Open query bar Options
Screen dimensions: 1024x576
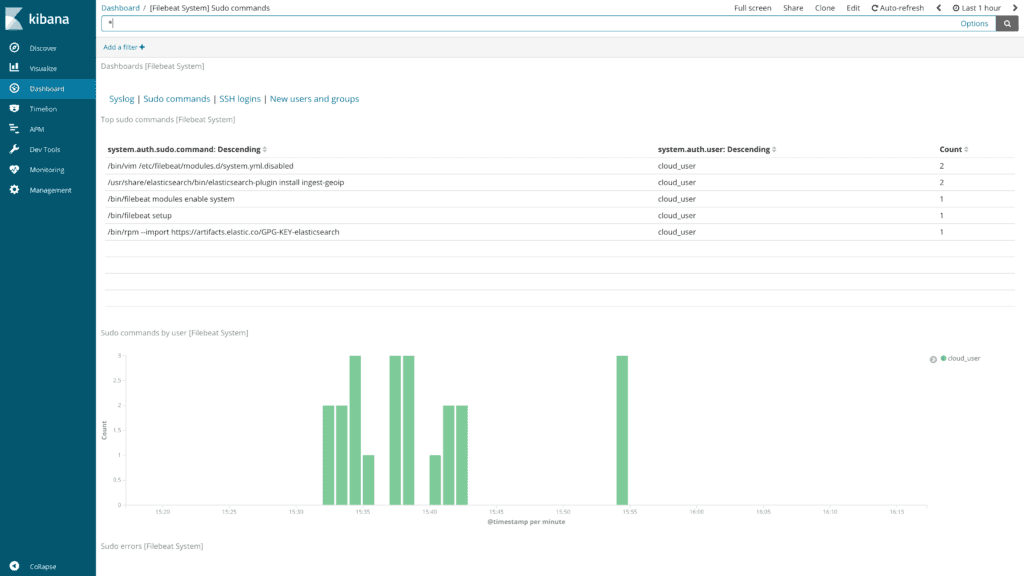point(974,24)
